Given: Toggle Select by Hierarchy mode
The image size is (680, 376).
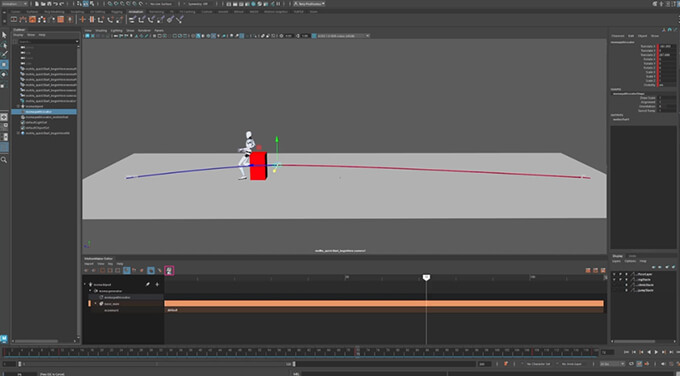Looking at the screenshot, I should (80, 4).
